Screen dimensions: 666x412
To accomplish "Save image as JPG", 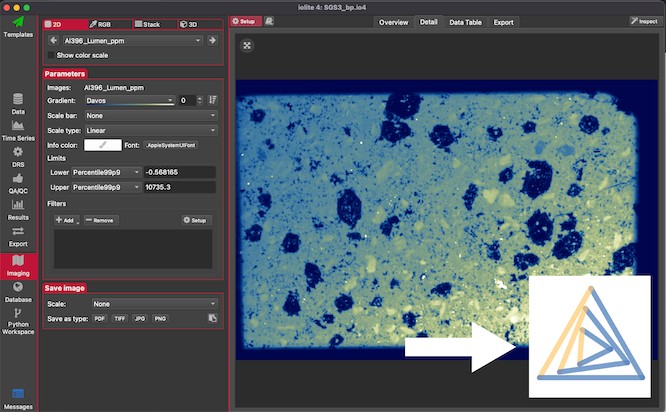I will [x=140, y=319].
